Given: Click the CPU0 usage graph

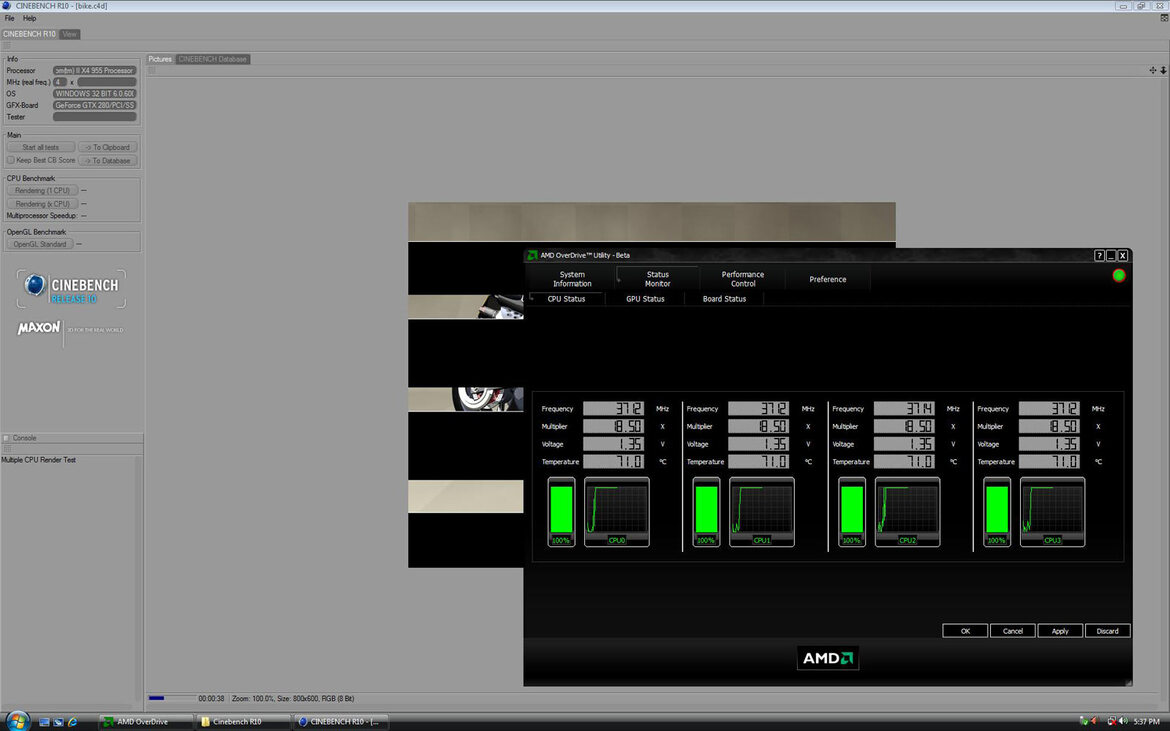Looking at the screenshot, I should (616, 512).
